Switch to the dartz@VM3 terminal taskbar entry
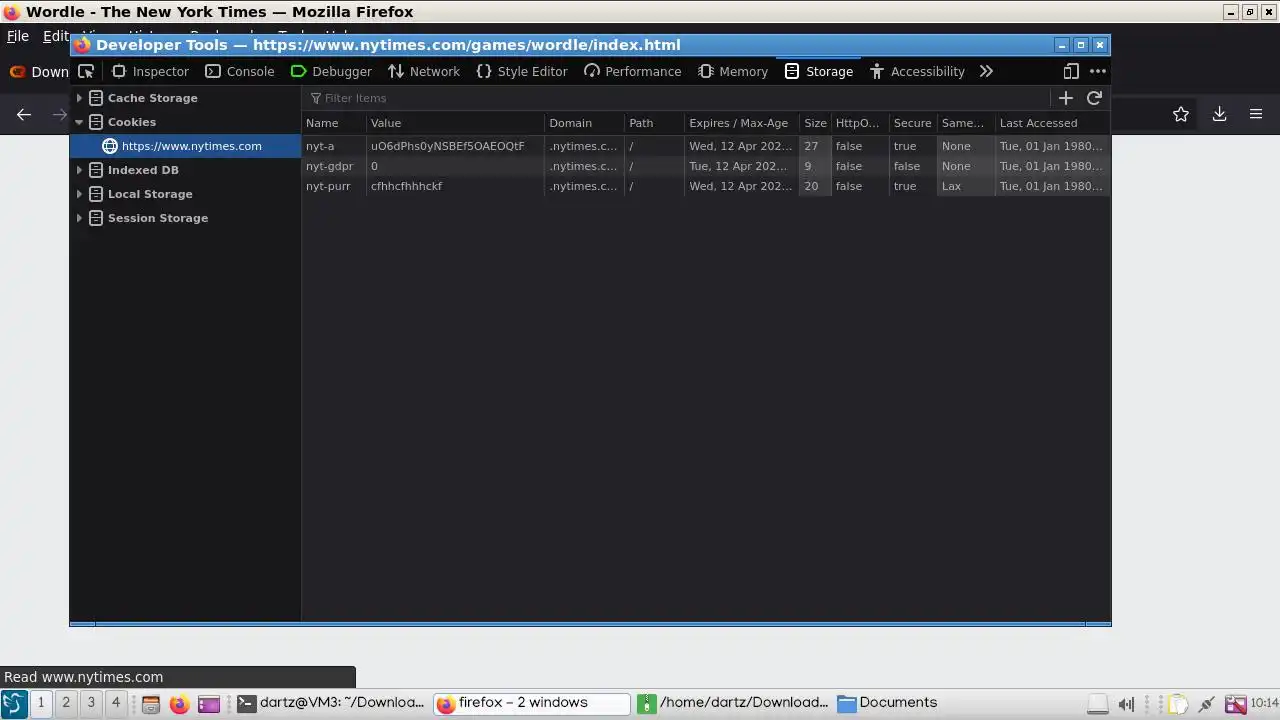1280x720 pixels. (331, 703)
